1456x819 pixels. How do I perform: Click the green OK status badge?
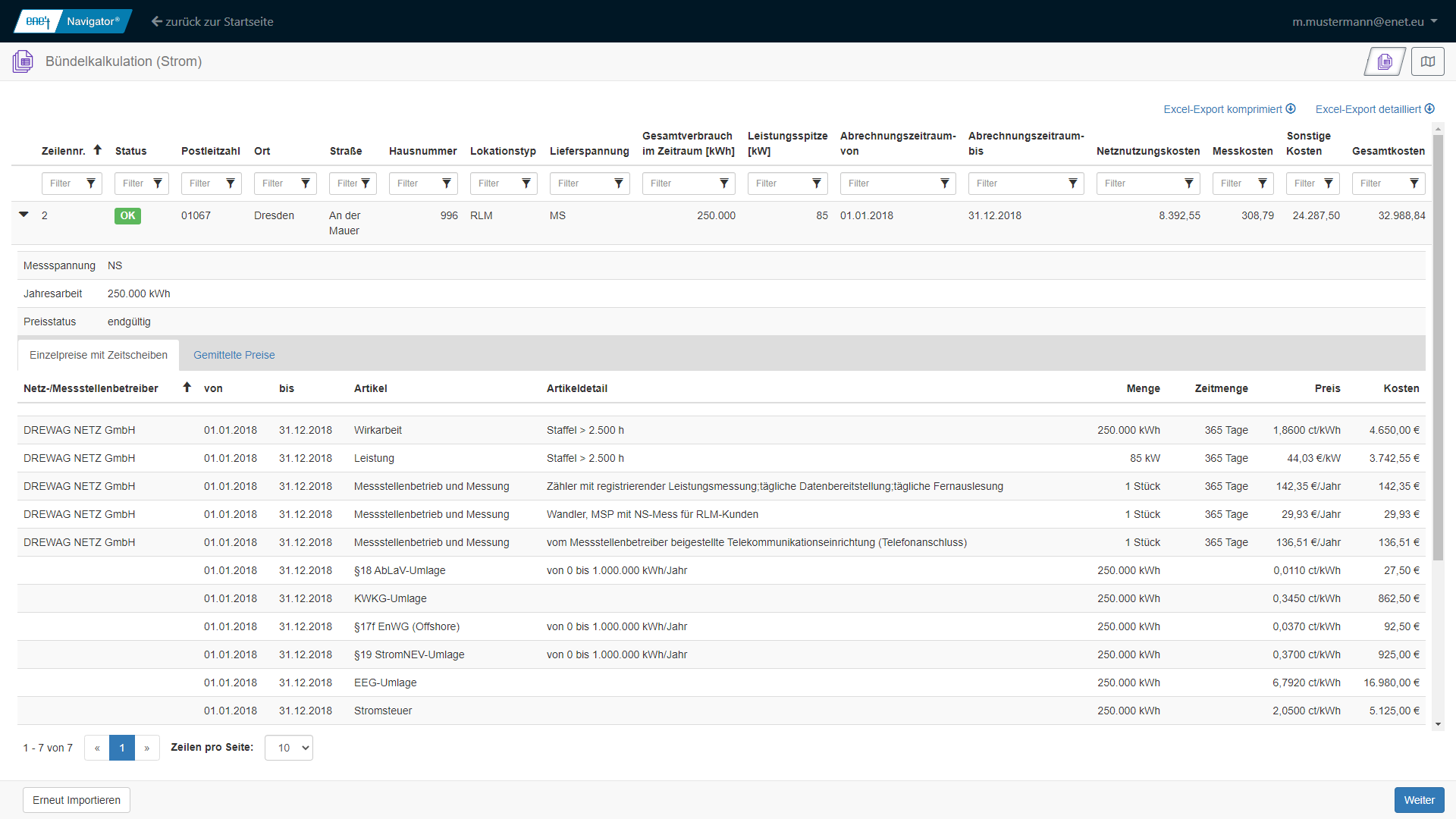click(127, 215)
